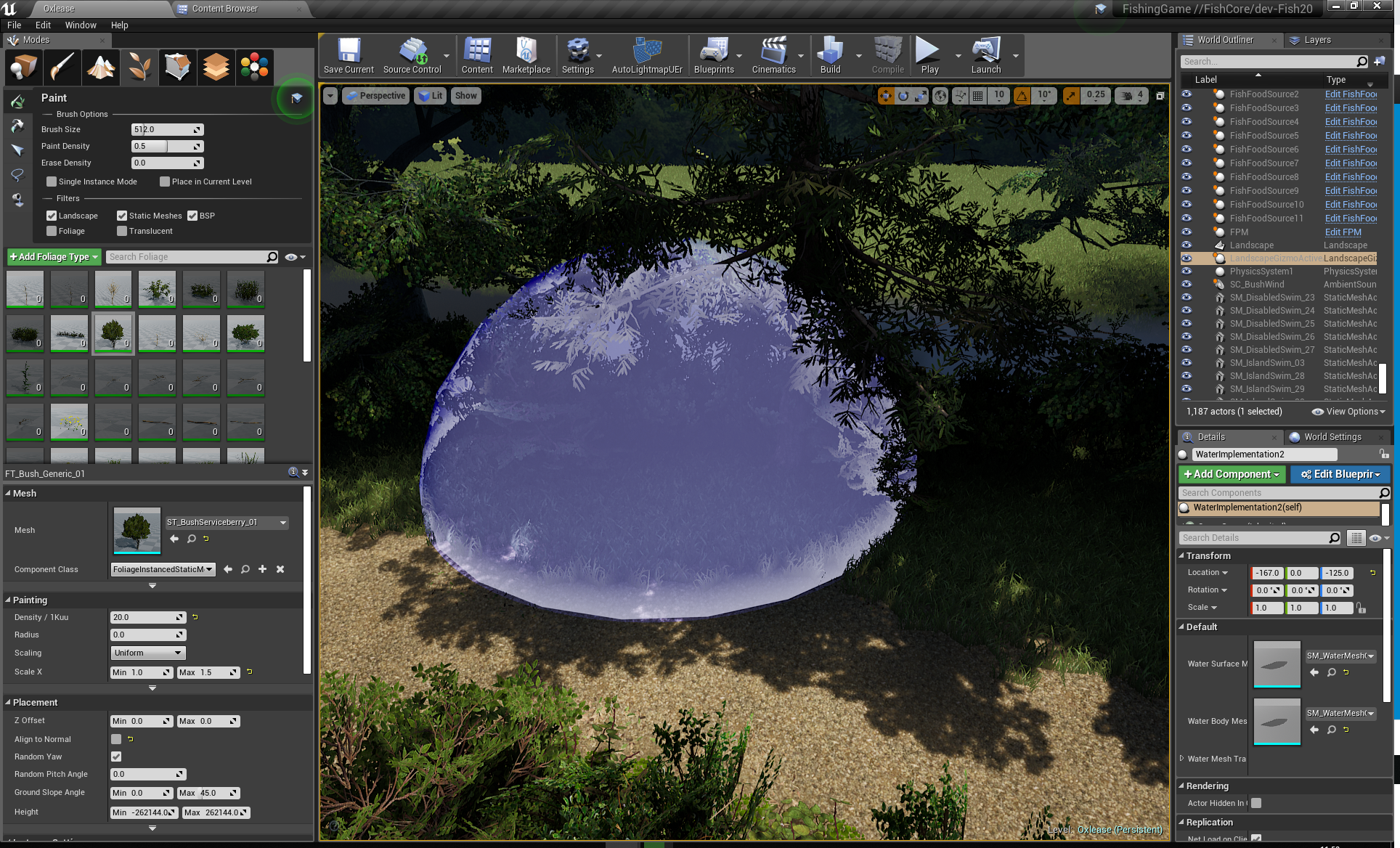Screen dimensions: 1400x848
Task: Open viewport options dropdown arrow
Action: coord(330,96)
